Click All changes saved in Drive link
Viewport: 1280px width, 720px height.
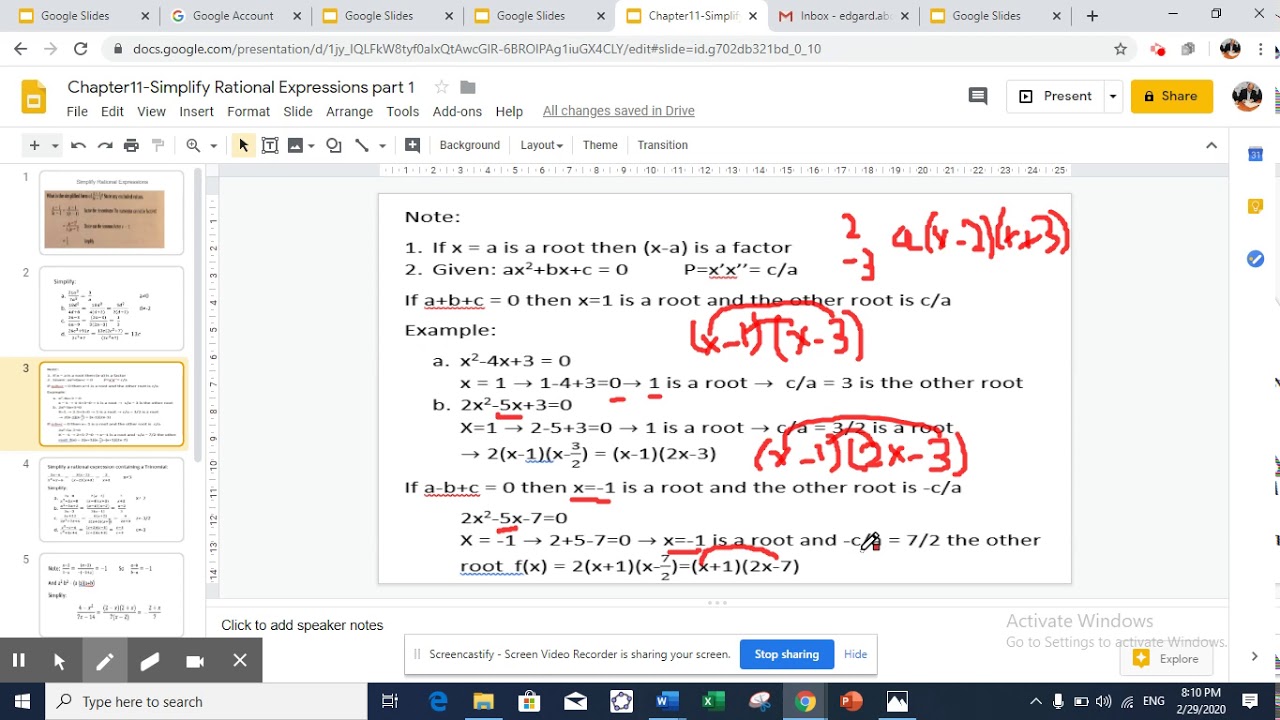tap(618, 111)
